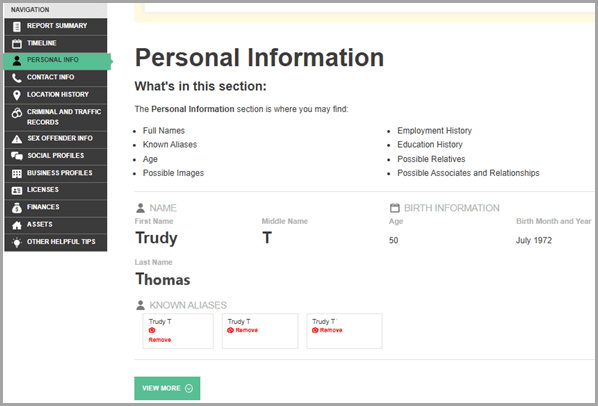The width and height of the screenshot is (598, 406).
Task: Click the Timeline calendar icon in sidebar
Action: tap(17, 44)
